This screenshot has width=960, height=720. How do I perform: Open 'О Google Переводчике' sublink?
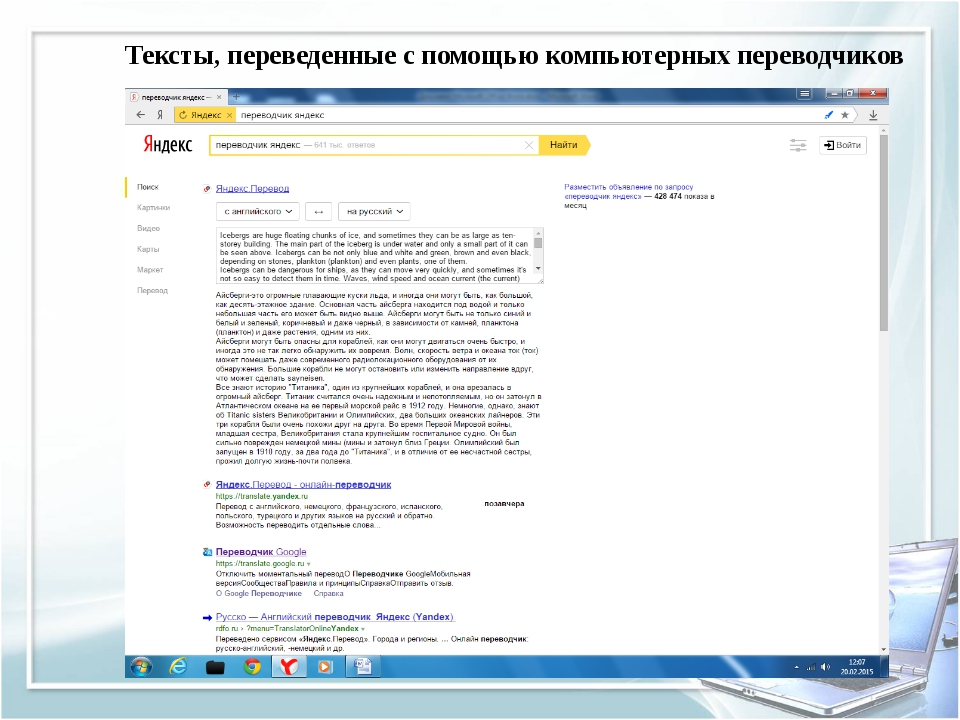pyautogui.click(x=258, y=593)
